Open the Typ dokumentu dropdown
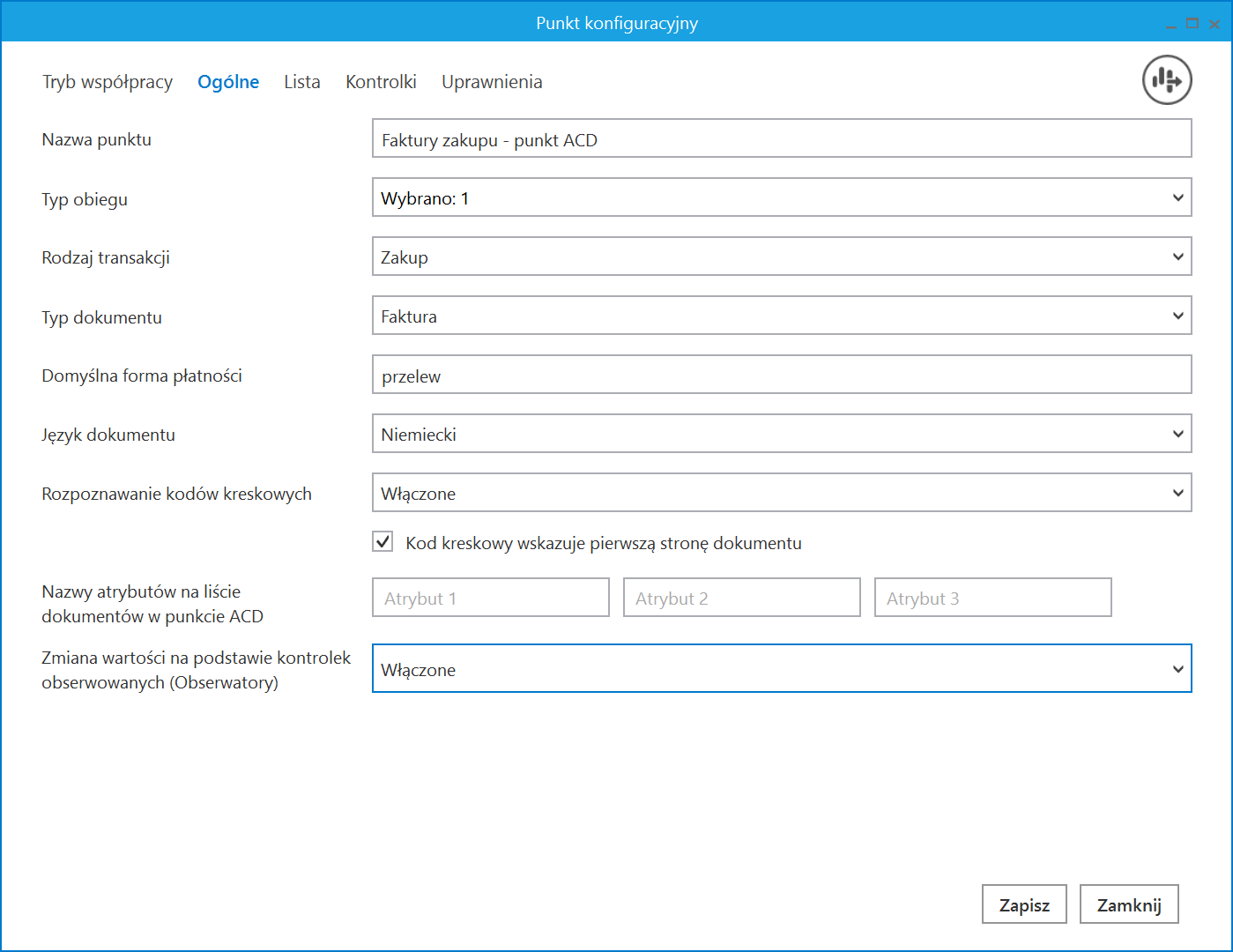 click(781, 316)
